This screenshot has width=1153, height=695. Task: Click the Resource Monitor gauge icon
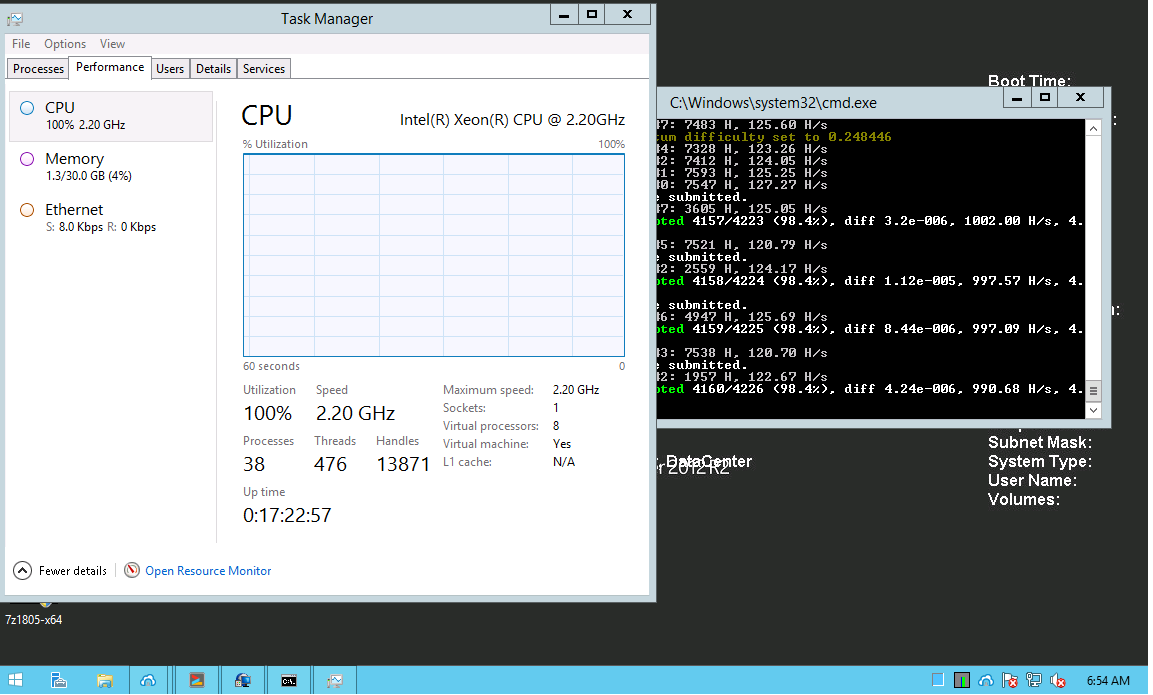click(132, 570)
